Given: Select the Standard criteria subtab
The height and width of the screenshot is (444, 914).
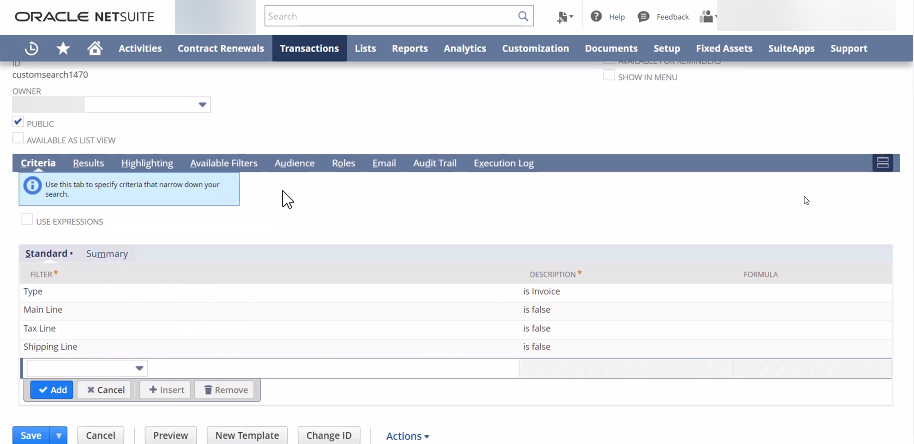Looking at the screenshot, I should tap(47, 253).
